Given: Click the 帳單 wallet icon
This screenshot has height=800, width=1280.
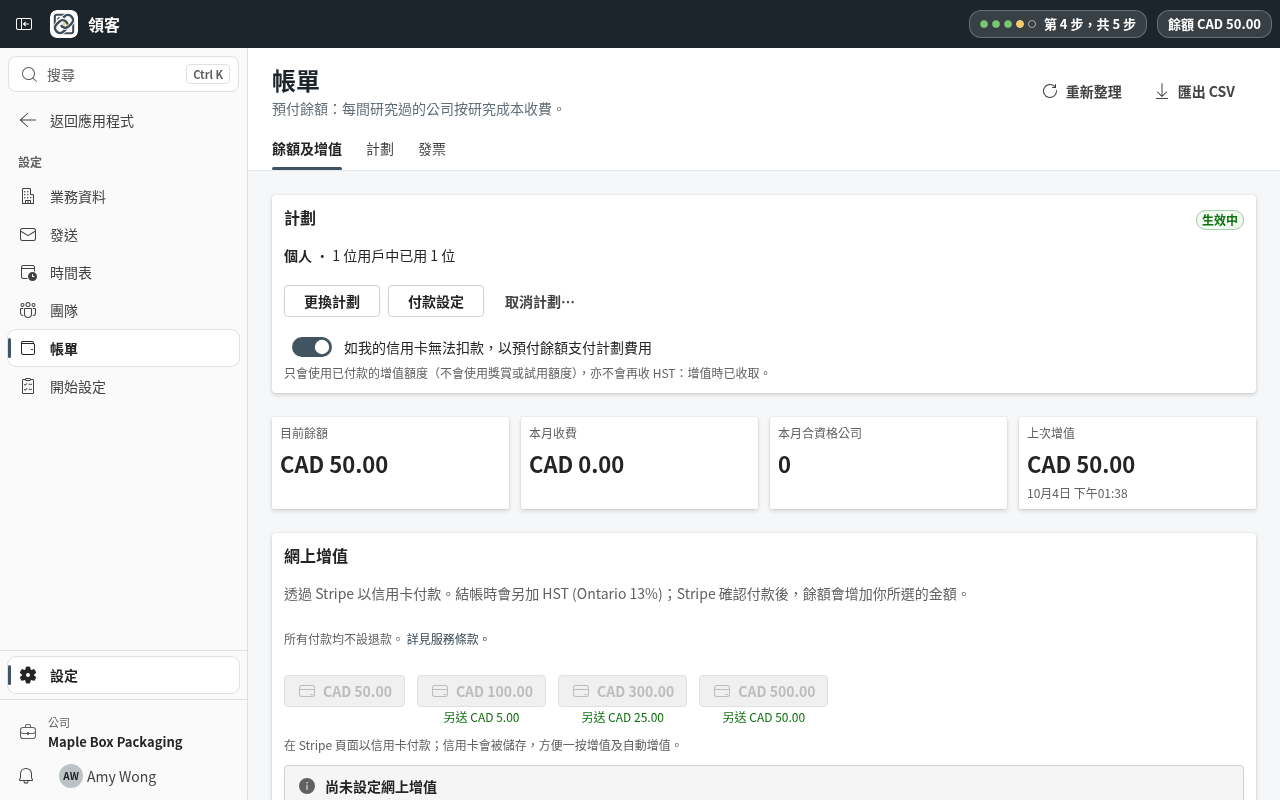Looking at the screenshot, I should [x=28, y=349].
